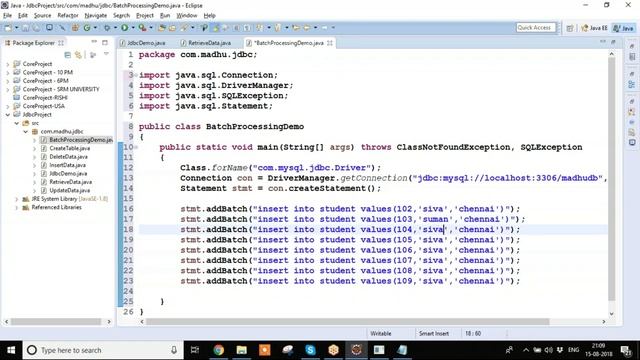Viewport: 640px width, 360px height.
Task: Click the Run Last Tool external tools icon
Action: click(x=142, y=28)
